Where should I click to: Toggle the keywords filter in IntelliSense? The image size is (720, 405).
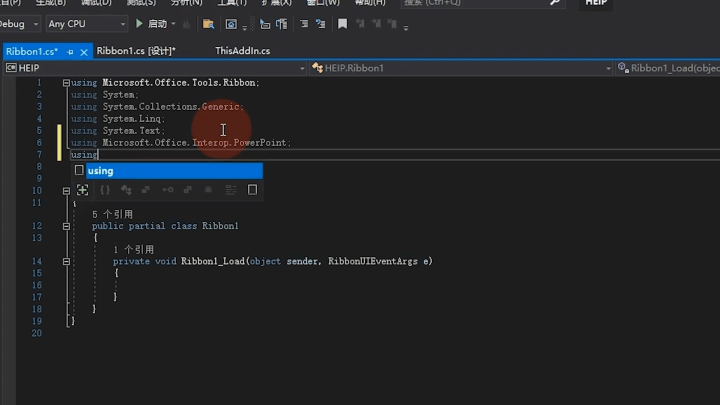click(x=231, y=190)
